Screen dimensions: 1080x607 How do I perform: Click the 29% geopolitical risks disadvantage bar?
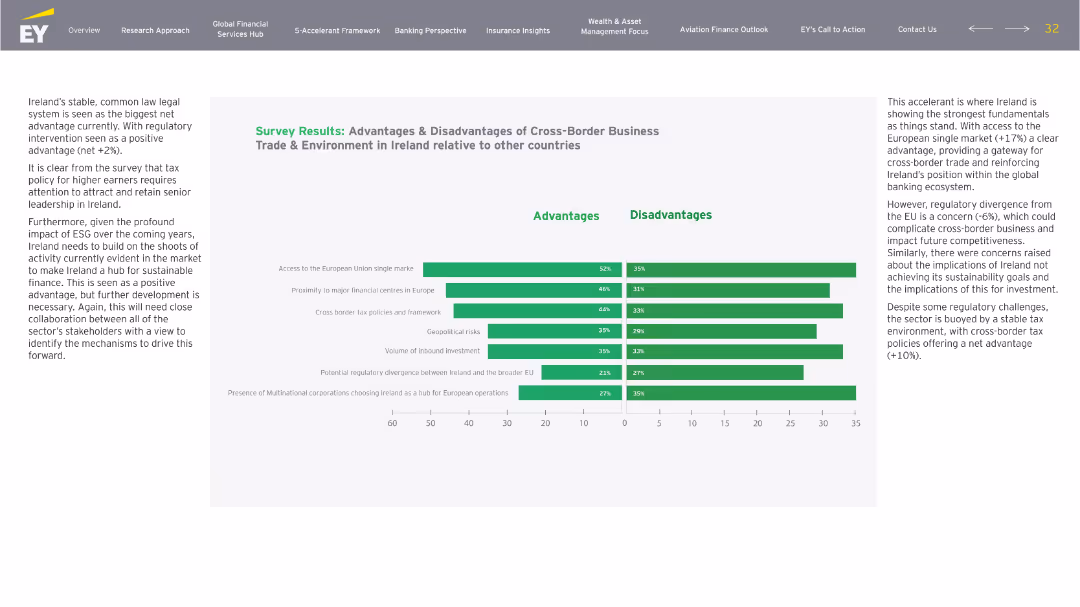721,331
